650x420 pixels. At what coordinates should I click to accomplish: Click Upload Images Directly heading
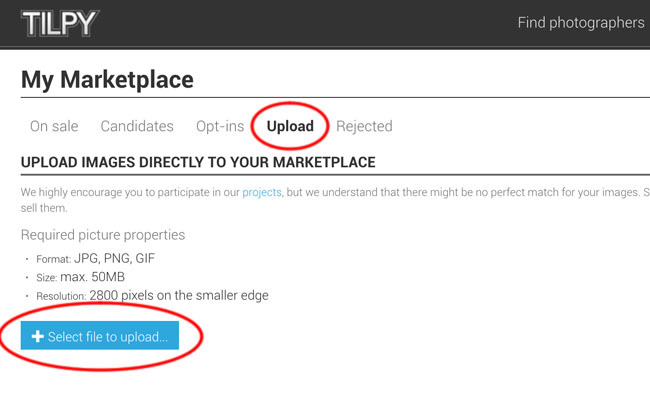(198, 162)
